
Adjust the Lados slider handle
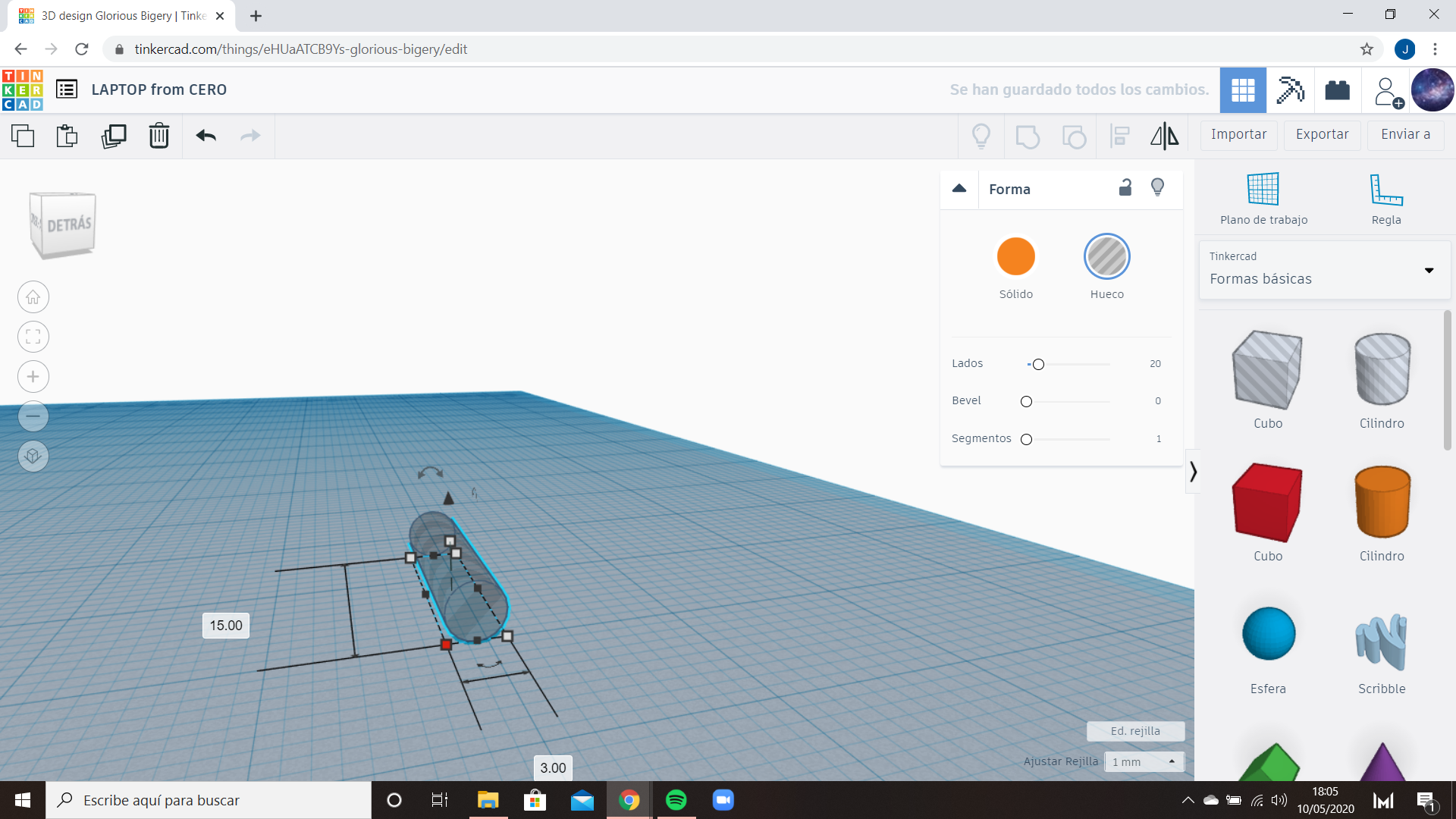1038,365
